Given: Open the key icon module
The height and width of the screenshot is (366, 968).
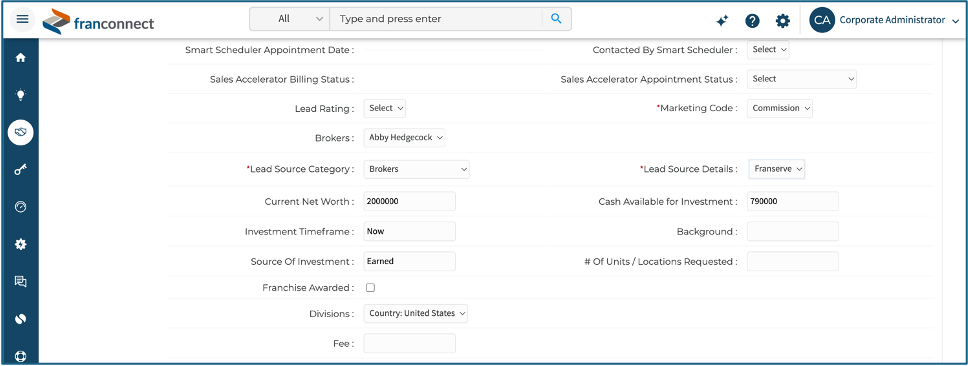Looking at the screenshot, I should click(20, 170).
